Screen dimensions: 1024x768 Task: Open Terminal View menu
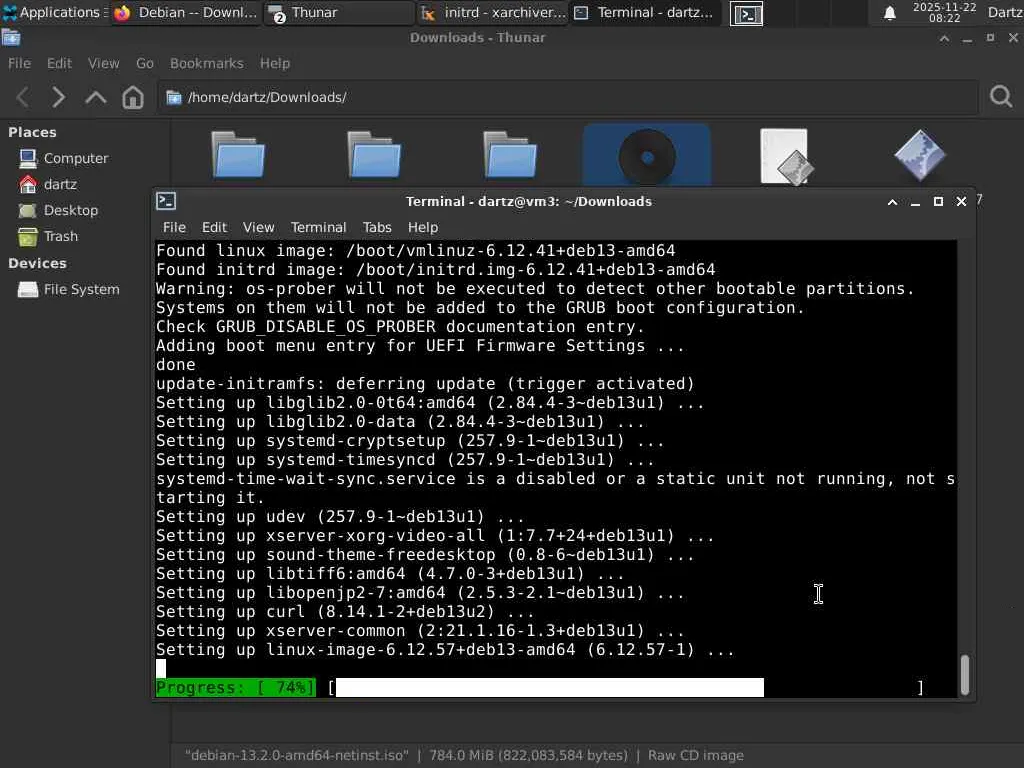click(259, 227)
